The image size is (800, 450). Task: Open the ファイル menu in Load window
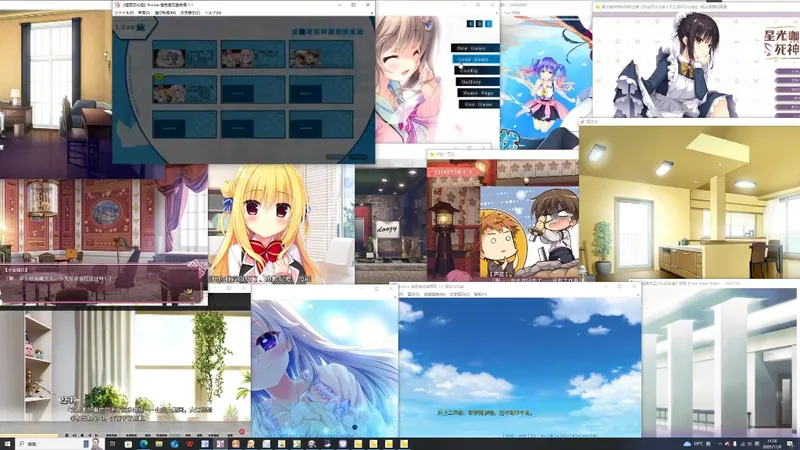(x=124, y=13)
